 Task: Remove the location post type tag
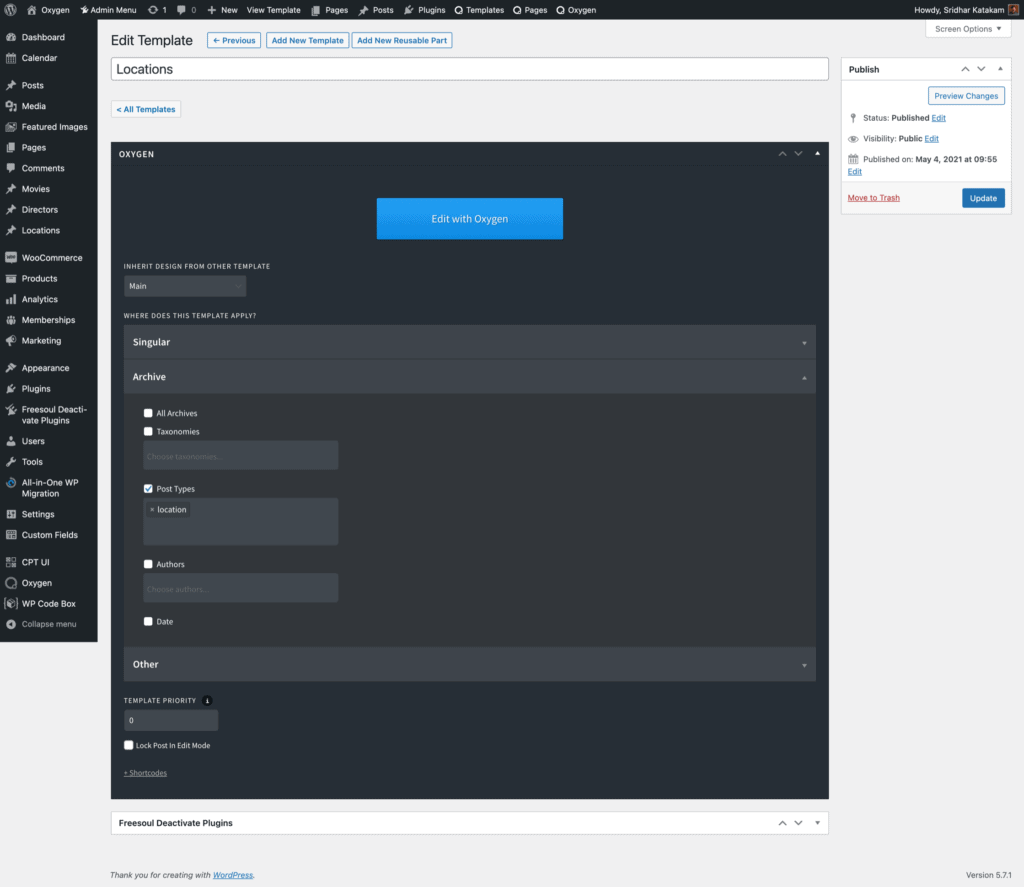[x=152, y=509]
